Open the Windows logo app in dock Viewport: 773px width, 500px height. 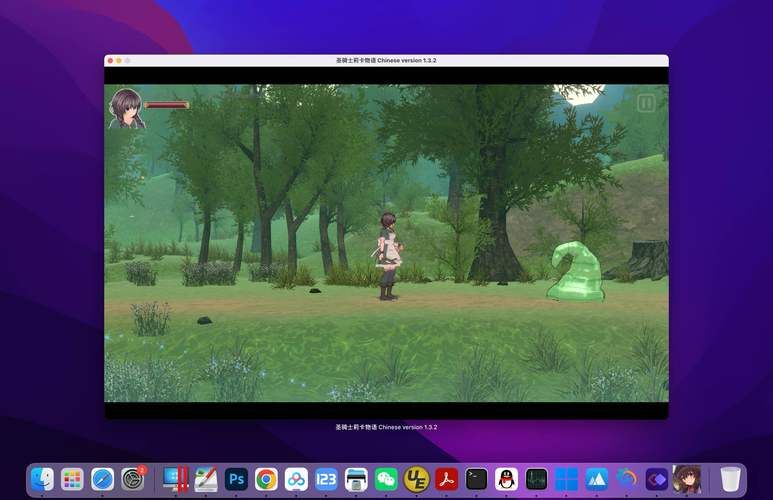[567, 479]
